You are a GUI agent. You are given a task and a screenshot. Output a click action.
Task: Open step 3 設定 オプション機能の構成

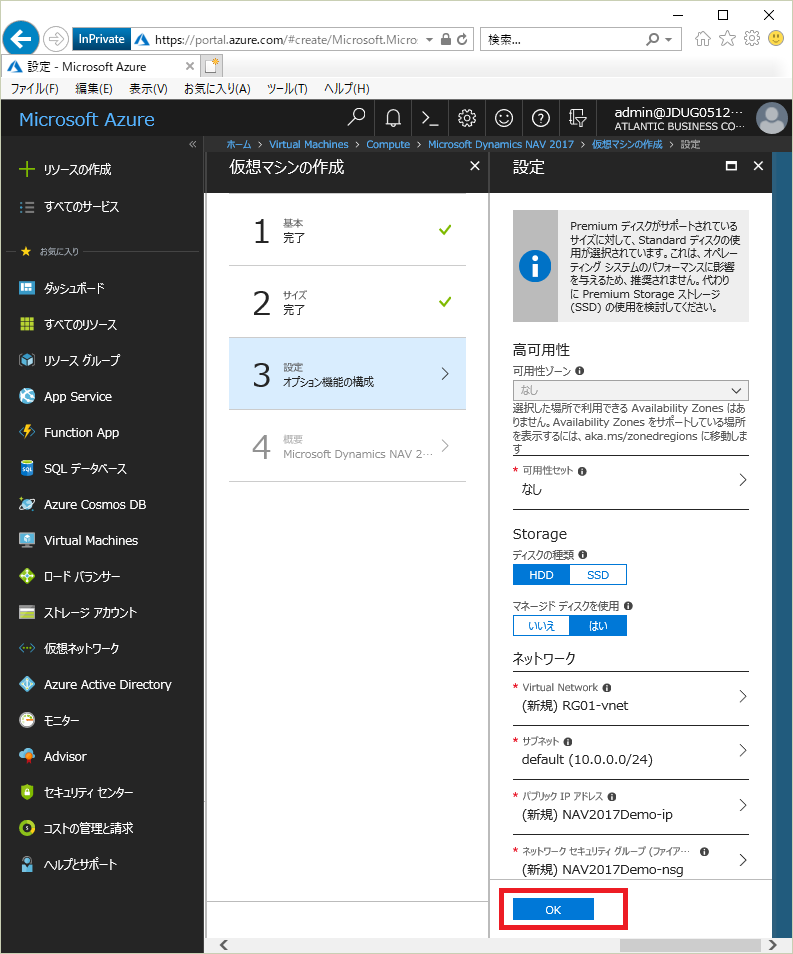point(347,374)
